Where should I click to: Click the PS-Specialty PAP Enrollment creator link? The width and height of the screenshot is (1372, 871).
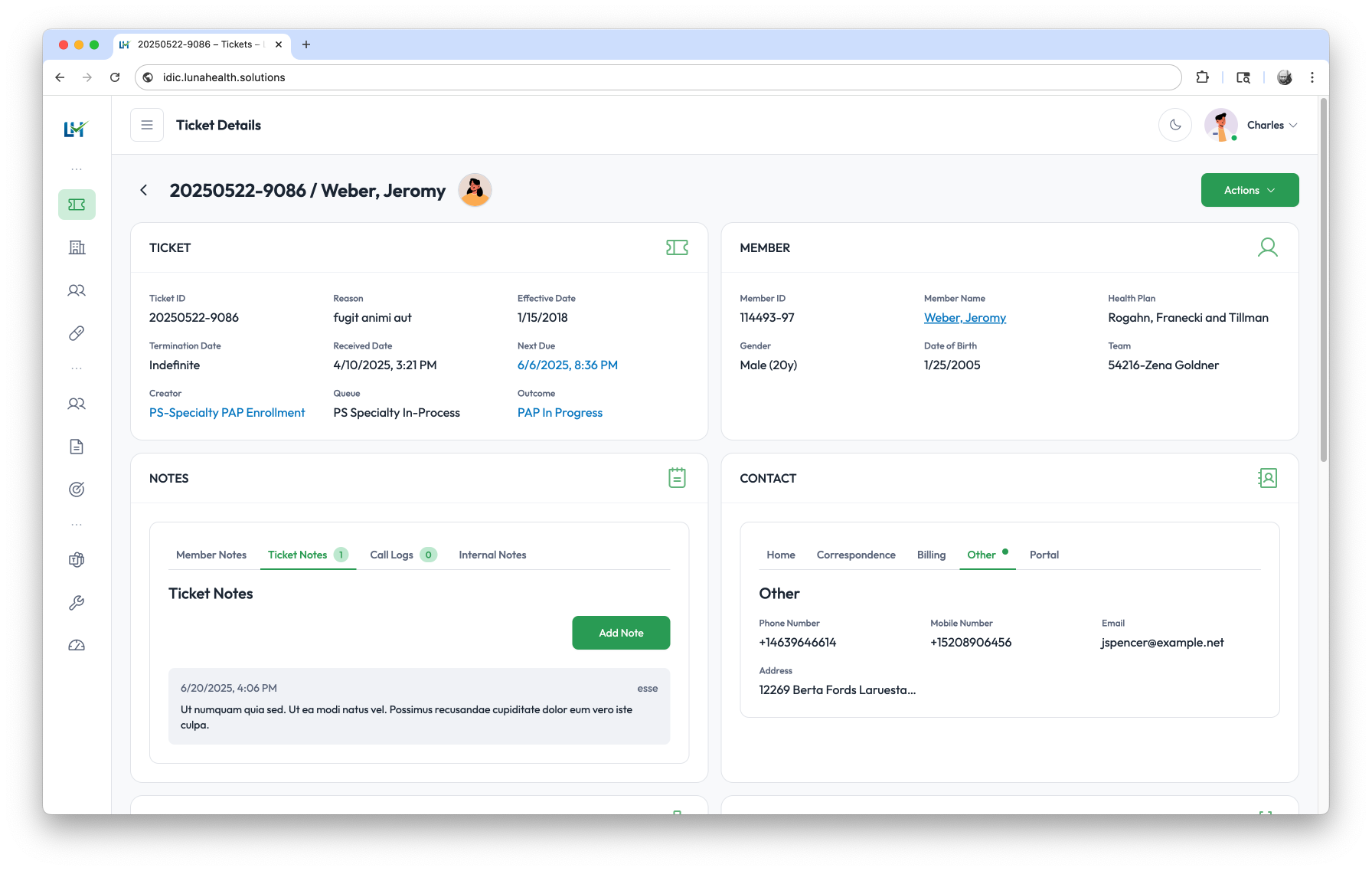tap(227, 413)
